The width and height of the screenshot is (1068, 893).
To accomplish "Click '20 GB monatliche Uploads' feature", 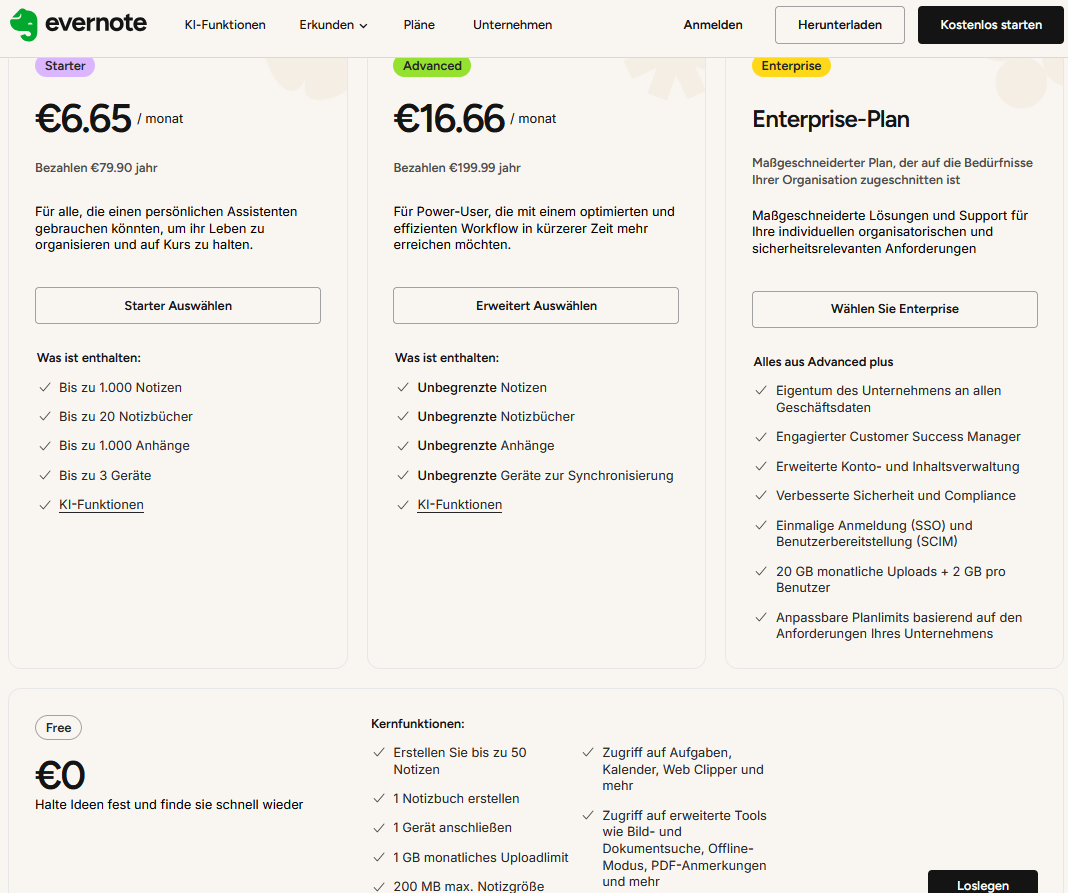I will [x=890, y=580].
